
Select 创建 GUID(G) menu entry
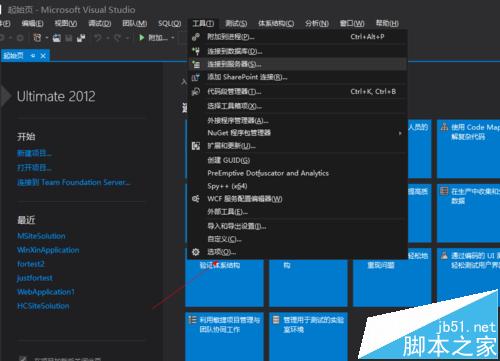tap(298, 160)
